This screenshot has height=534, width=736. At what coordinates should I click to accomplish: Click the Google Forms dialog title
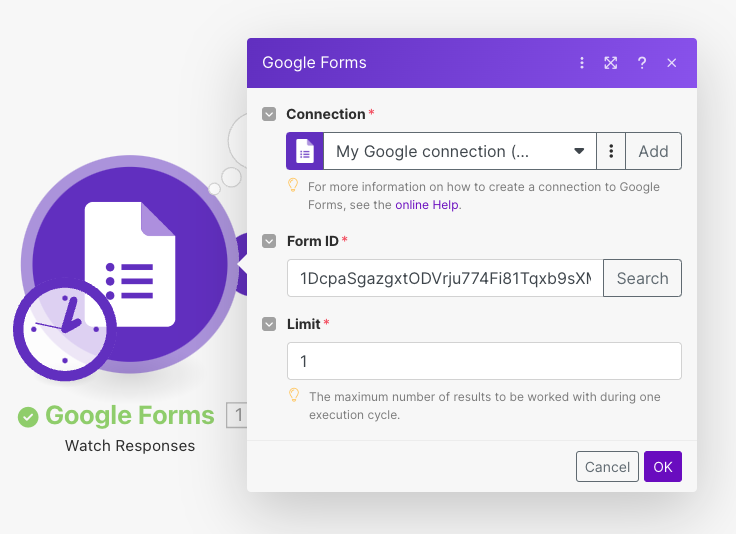(314, 63)
